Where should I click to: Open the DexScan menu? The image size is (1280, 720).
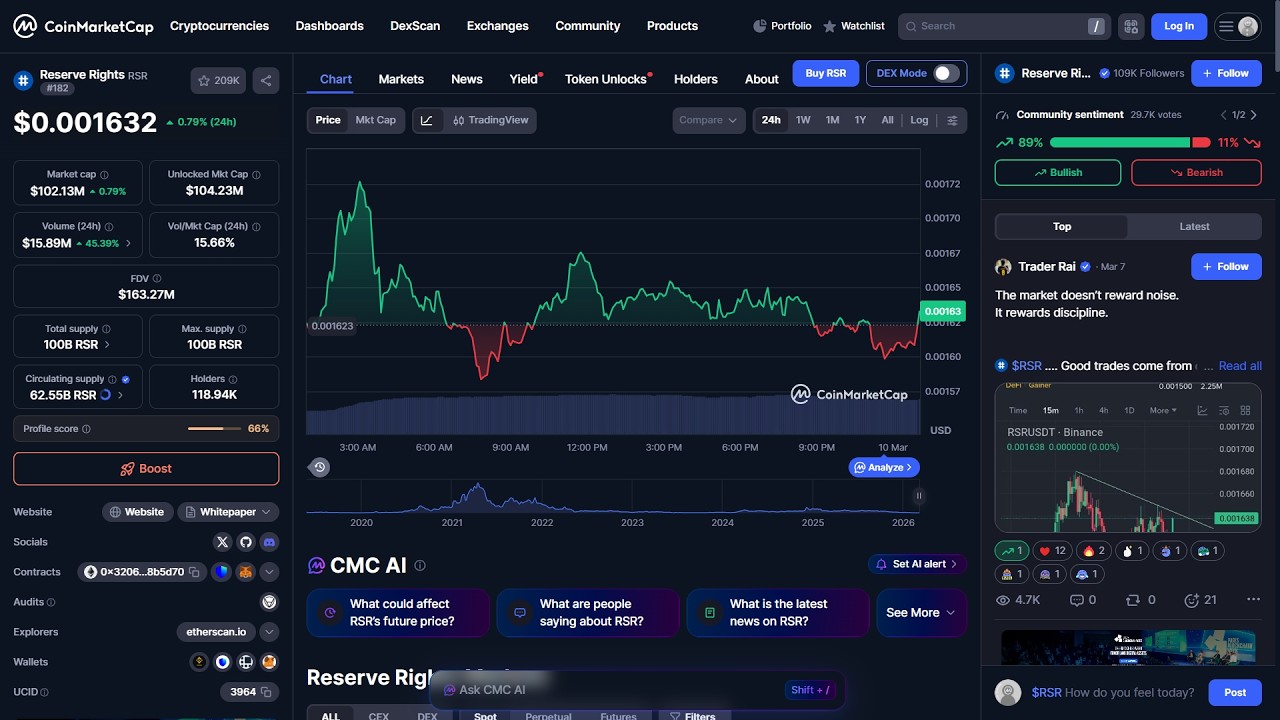415,26
